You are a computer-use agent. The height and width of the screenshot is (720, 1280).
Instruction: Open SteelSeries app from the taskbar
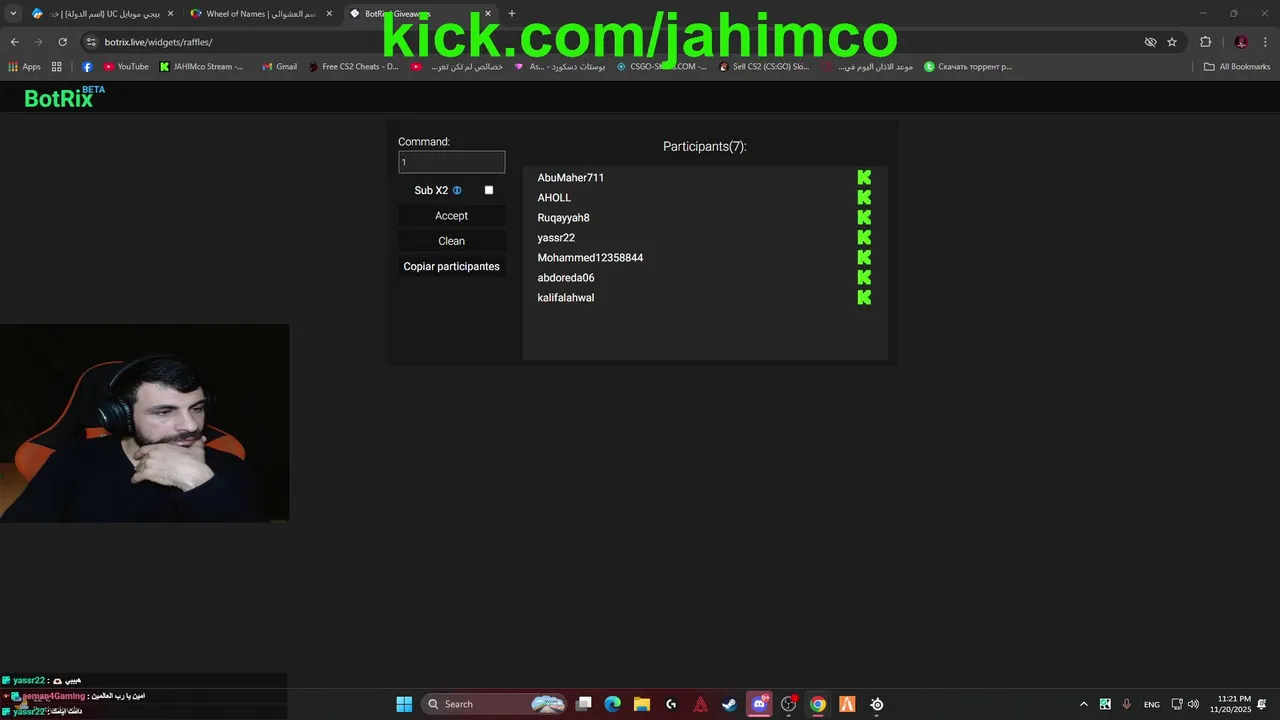click(x=876, y=704)
